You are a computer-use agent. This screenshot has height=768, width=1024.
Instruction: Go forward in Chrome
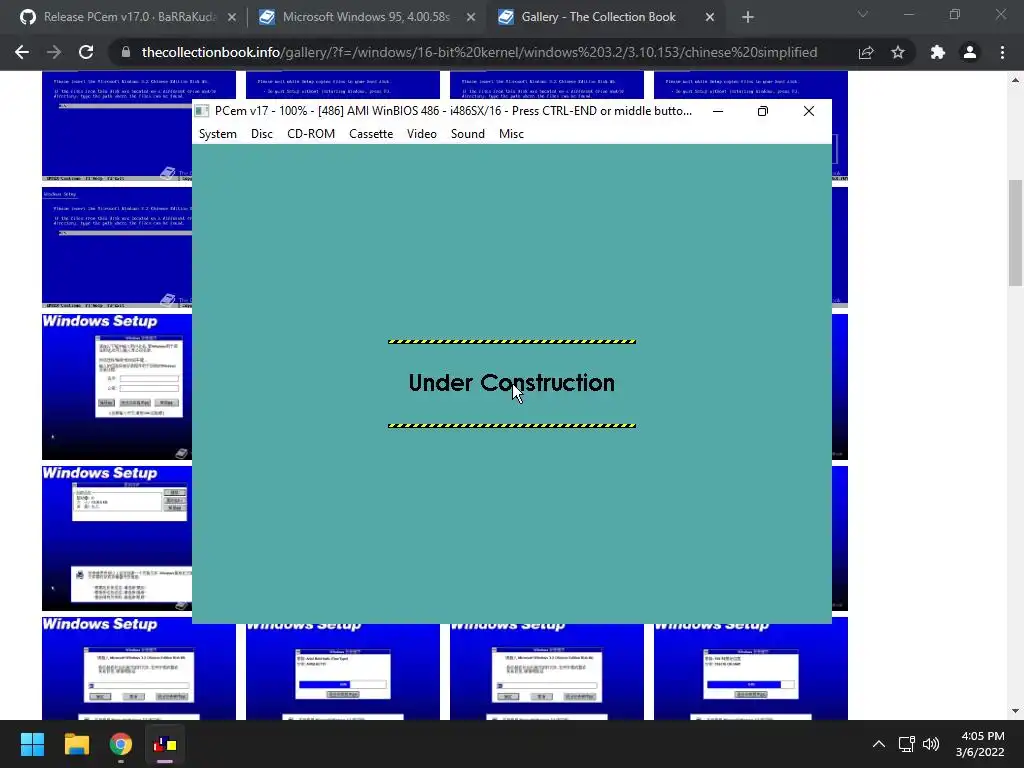(x=54, y=52)
